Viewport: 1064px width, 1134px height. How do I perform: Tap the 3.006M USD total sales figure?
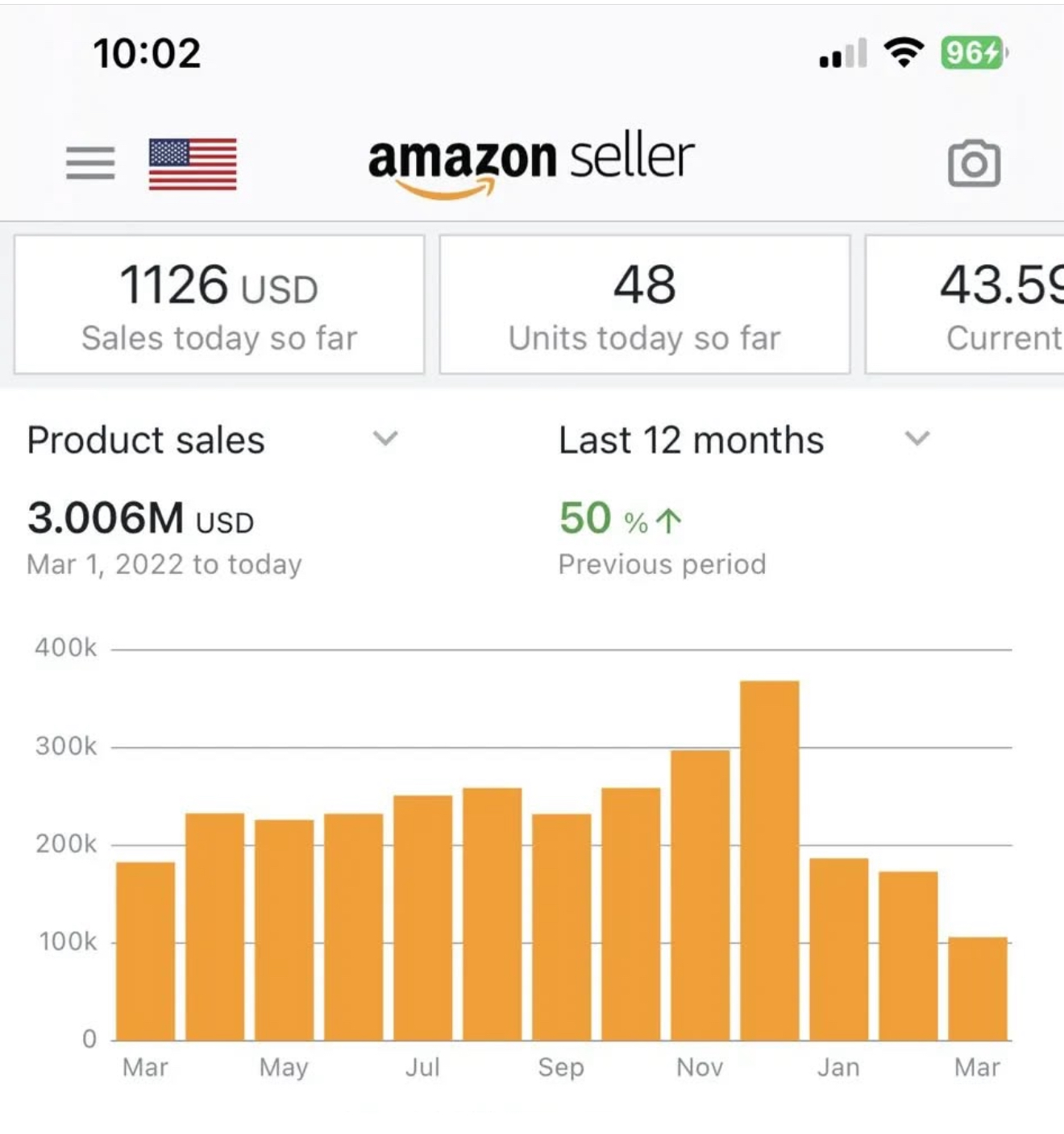[x=141, y=518]
